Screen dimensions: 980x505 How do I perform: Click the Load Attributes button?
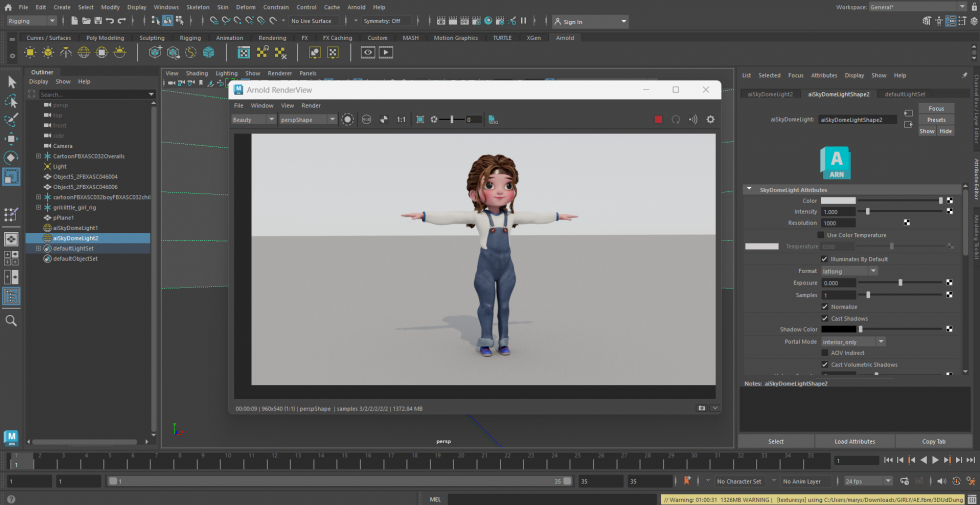coord(854,441)
